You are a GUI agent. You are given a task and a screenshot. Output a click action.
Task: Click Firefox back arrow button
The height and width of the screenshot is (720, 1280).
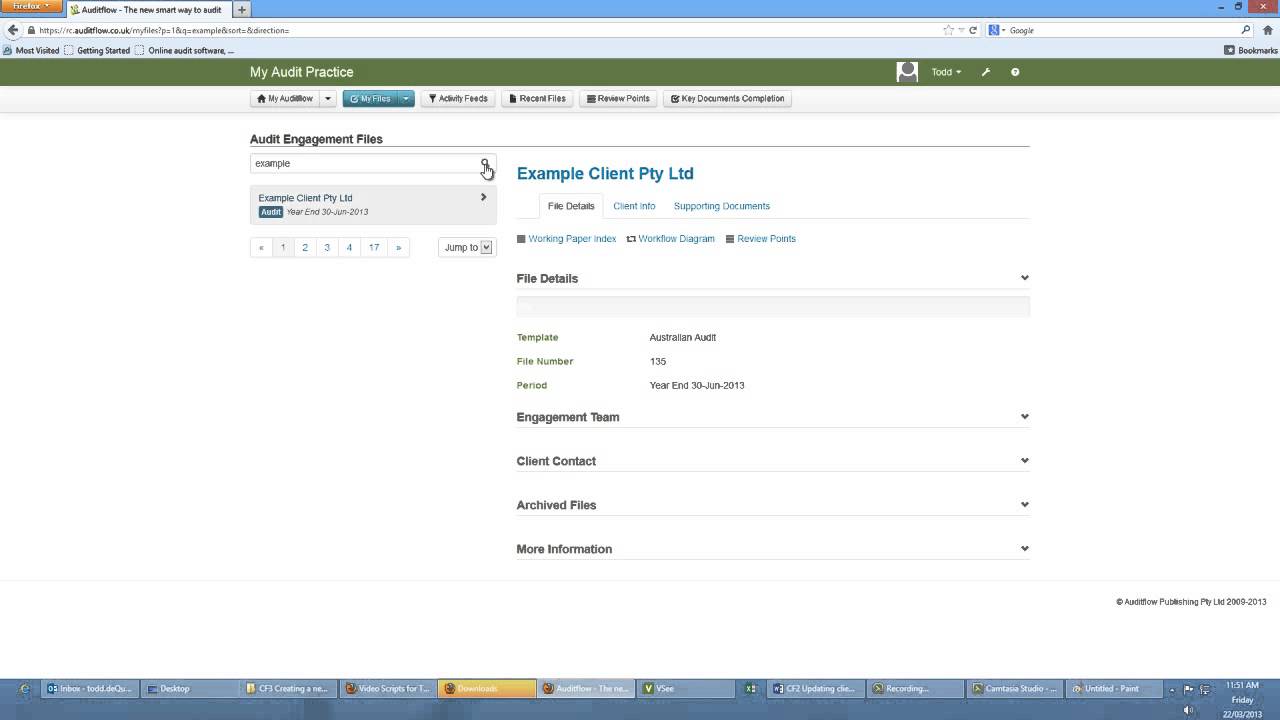coord(13,30)
